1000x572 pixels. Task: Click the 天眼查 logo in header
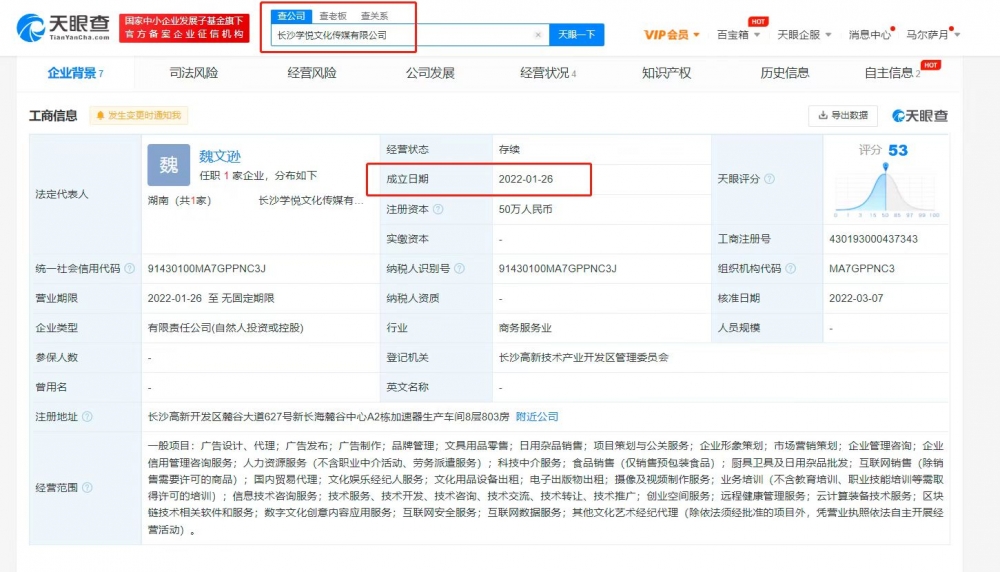pyautogui.click(x=62, y=27)
